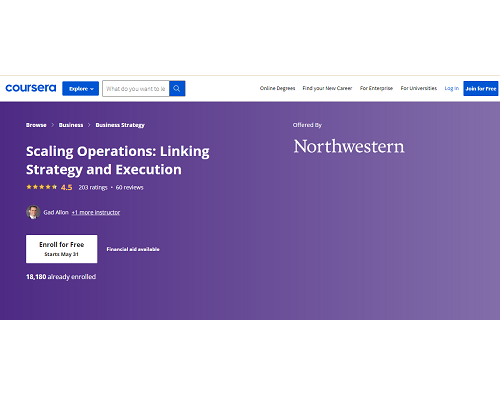Go to Business breadcrumb
The image size is (500, 400).
click(71, 125)
